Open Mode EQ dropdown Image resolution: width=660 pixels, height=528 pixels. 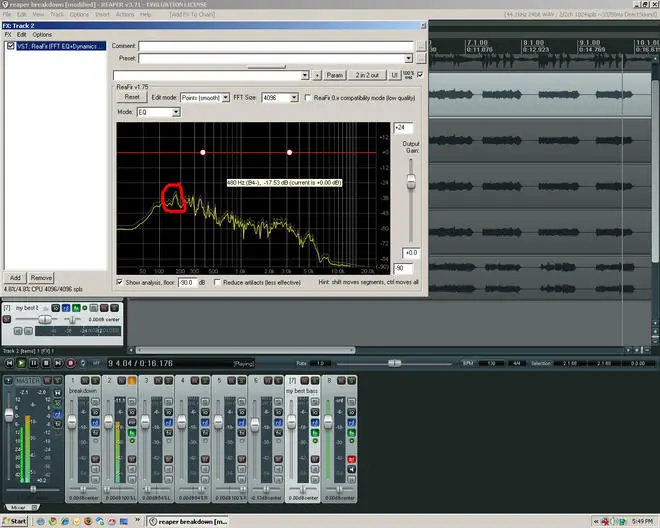tap(176, 112)
